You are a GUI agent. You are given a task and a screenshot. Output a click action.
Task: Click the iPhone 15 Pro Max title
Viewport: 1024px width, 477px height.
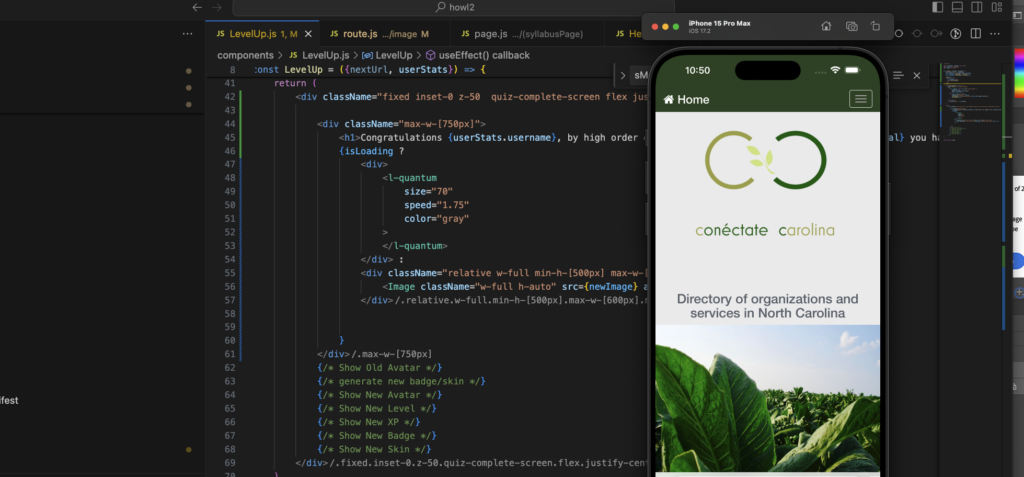[x=719, y=24]
